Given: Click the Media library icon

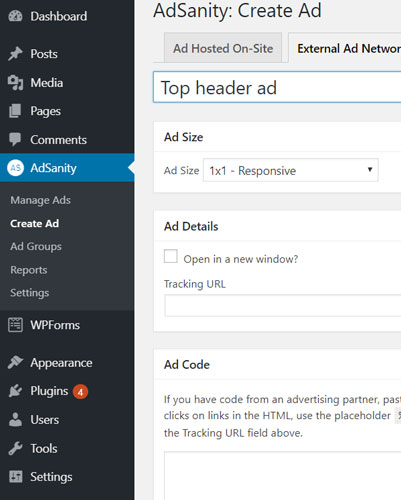Looking at the screenshot, I should click(15, 83).
